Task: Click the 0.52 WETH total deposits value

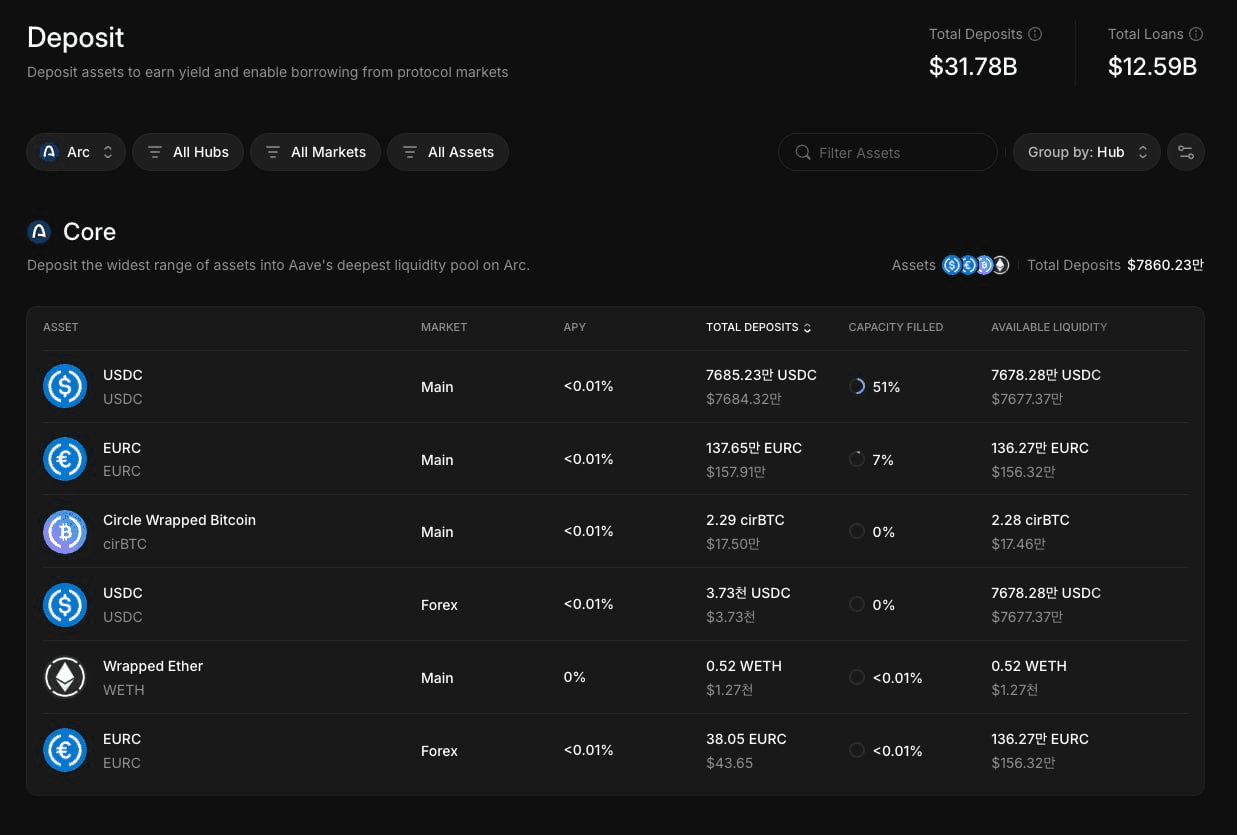Action: click(x=744, y=666)
